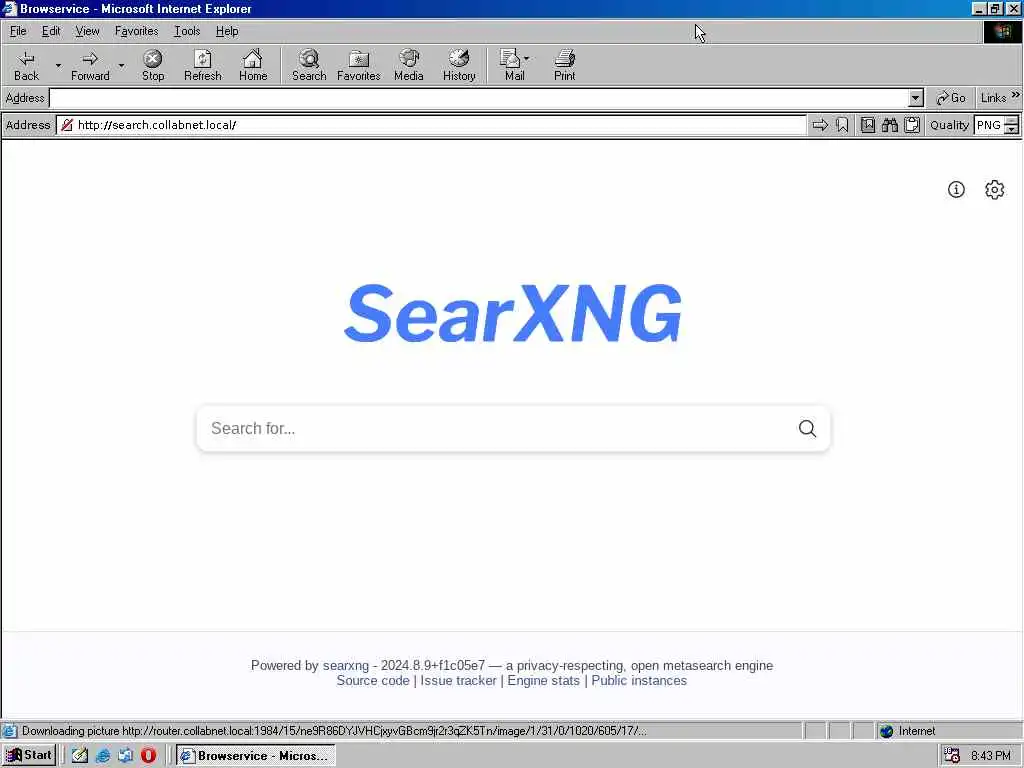Print the page with toolbar button
Screen dimensions: 1024x768
564,65
